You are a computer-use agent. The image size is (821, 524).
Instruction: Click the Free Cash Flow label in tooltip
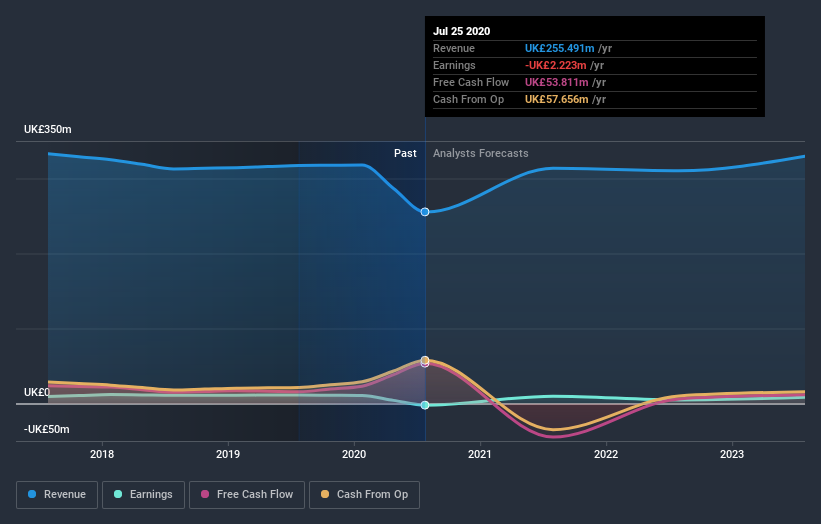tap(471, 82)
